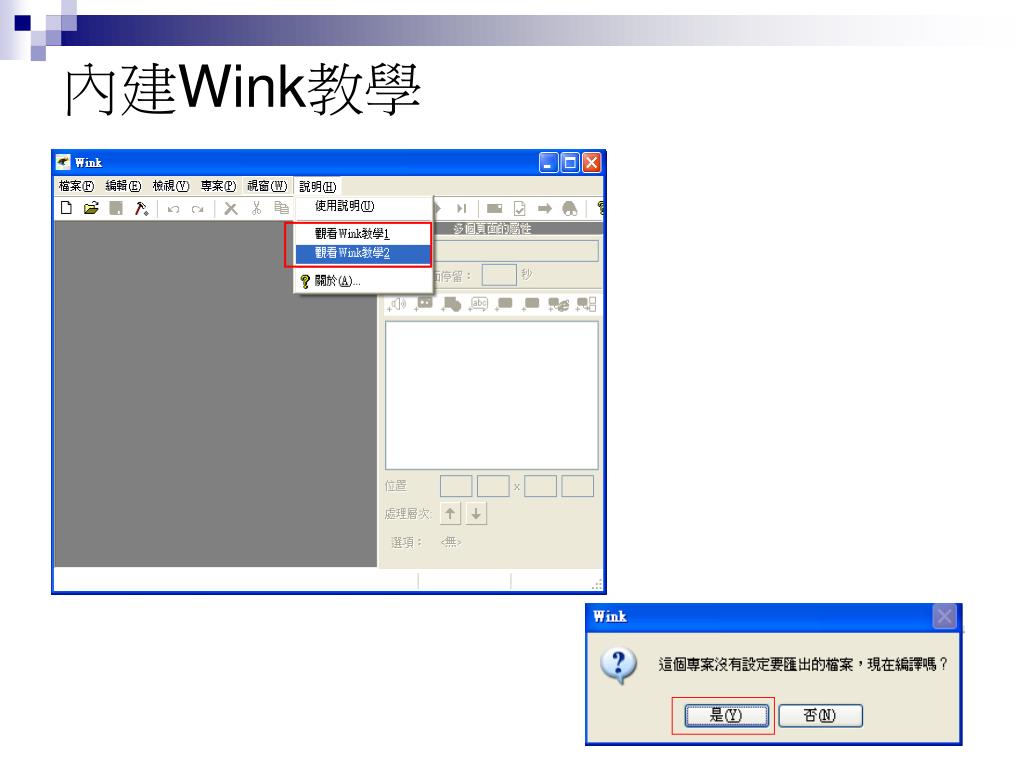Click the Redo arrow toolbar icon
1023x767 pixels.
click(x=197, y=209)
